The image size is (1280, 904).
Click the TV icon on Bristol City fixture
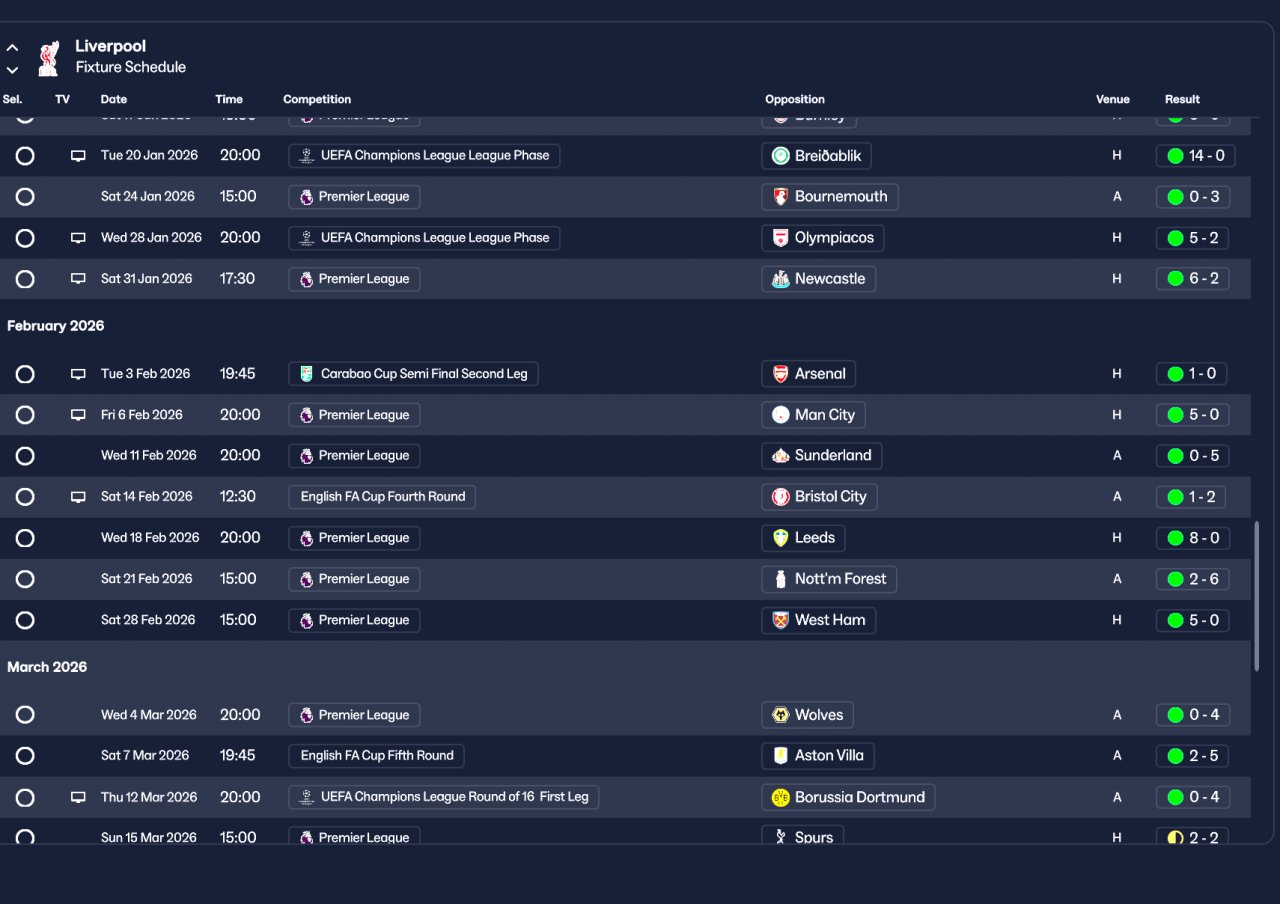78,497
